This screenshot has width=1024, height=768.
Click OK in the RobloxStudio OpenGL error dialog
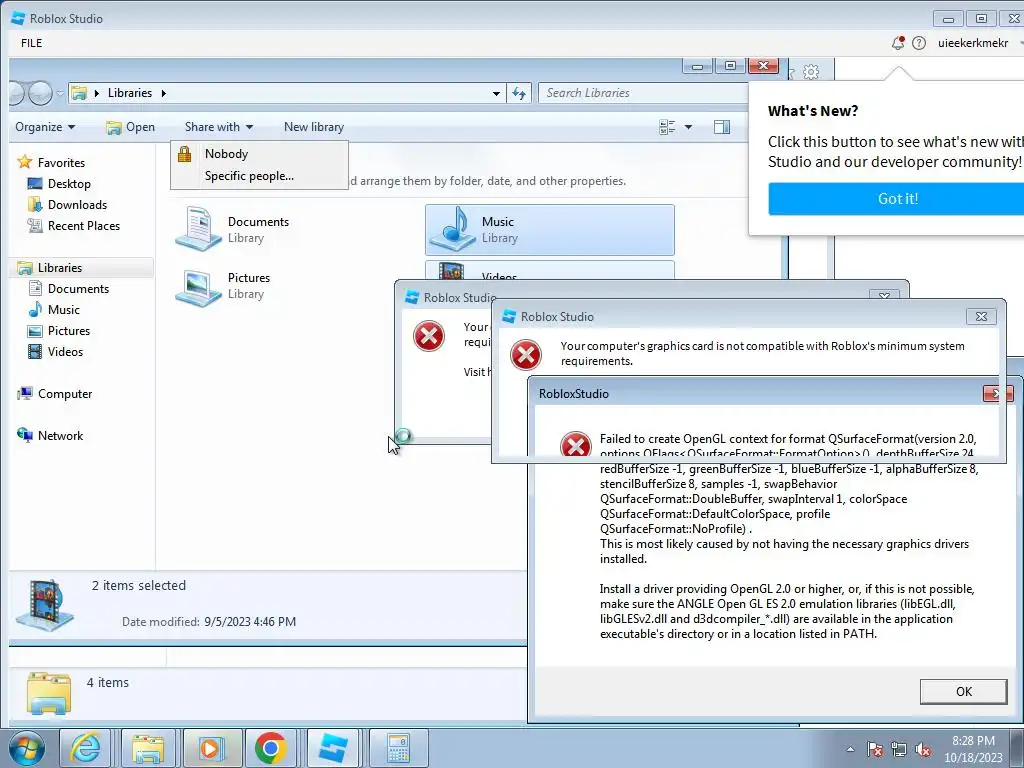pyautogui.click(x=963, y=692)
